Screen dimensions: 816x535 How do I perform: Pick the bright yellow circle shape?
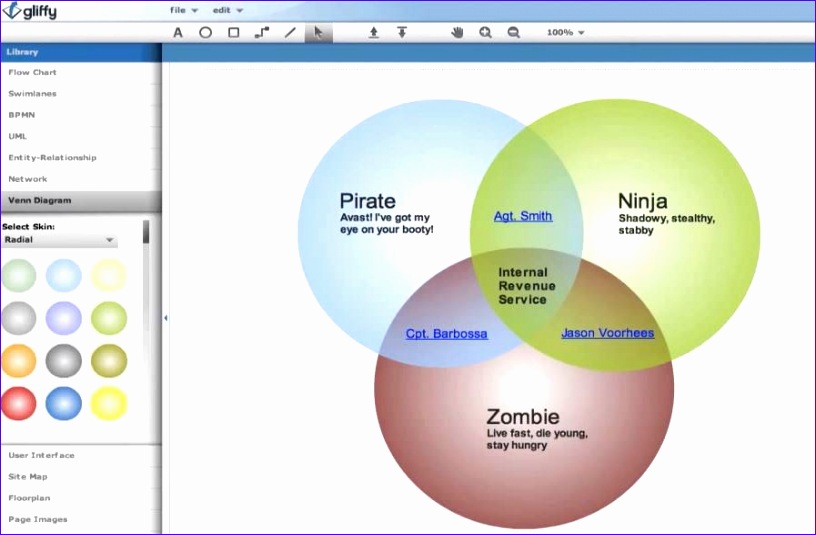109,403
